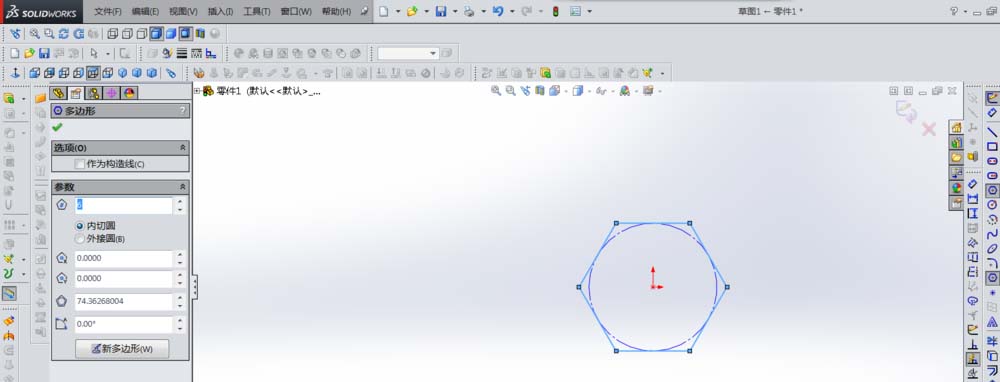
Task: Open the ConfigurationManager tab
Action: tap(94, 93)
